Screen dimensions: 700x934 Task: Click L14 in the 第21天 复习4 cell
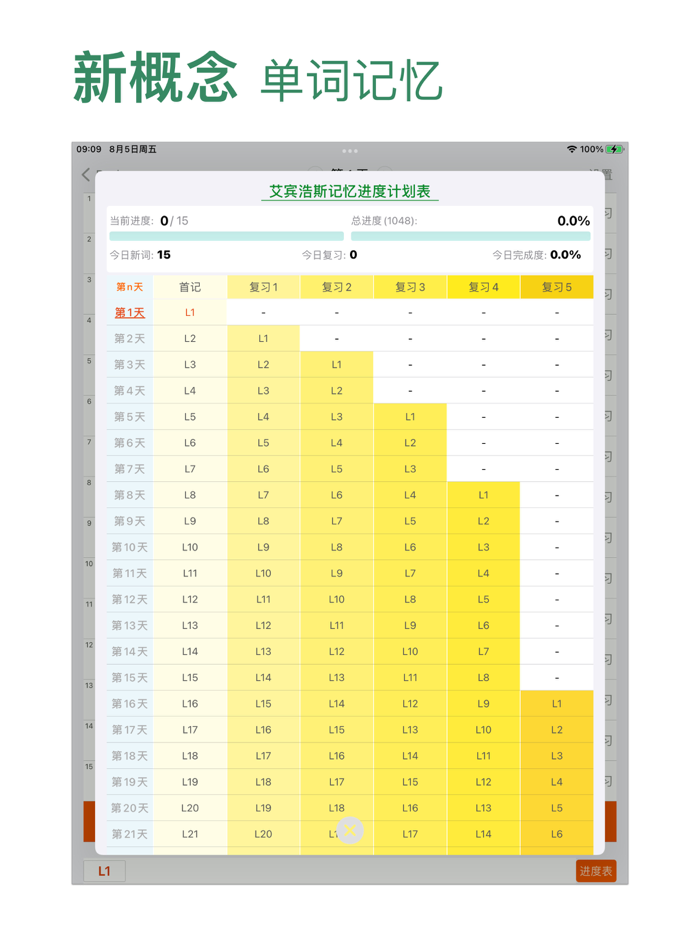click(x=483, y=834)
